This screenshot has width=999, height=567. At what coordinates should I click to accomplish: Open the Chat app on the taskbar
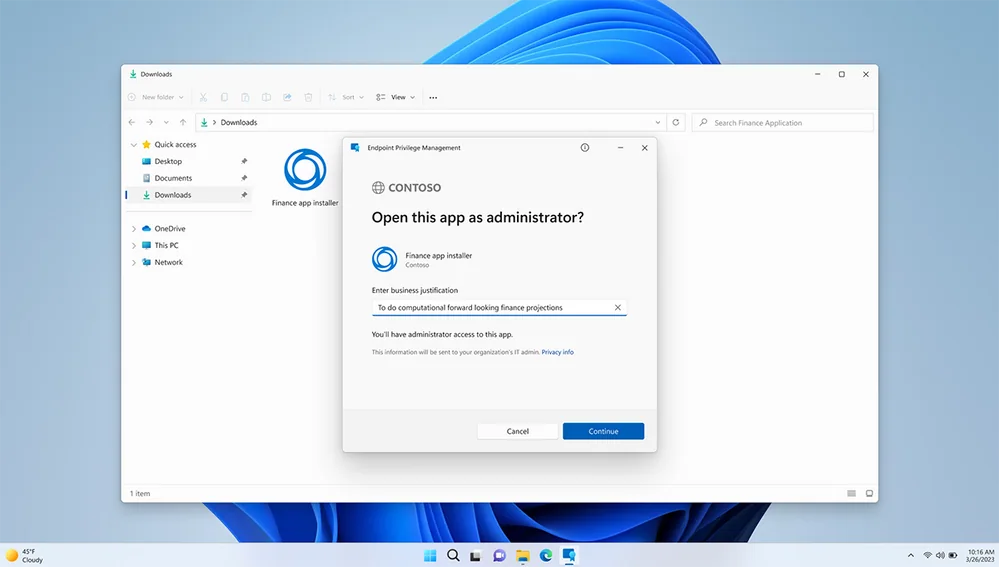500,556
